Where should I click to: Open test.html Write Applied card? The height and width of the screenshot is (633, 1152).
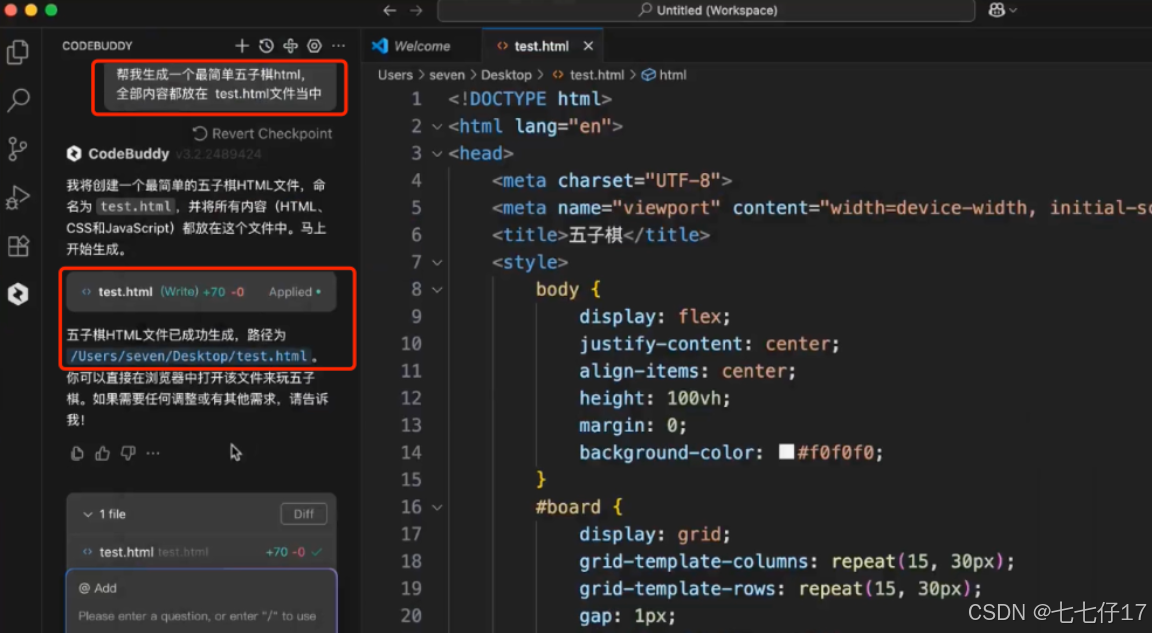[201, 292]
